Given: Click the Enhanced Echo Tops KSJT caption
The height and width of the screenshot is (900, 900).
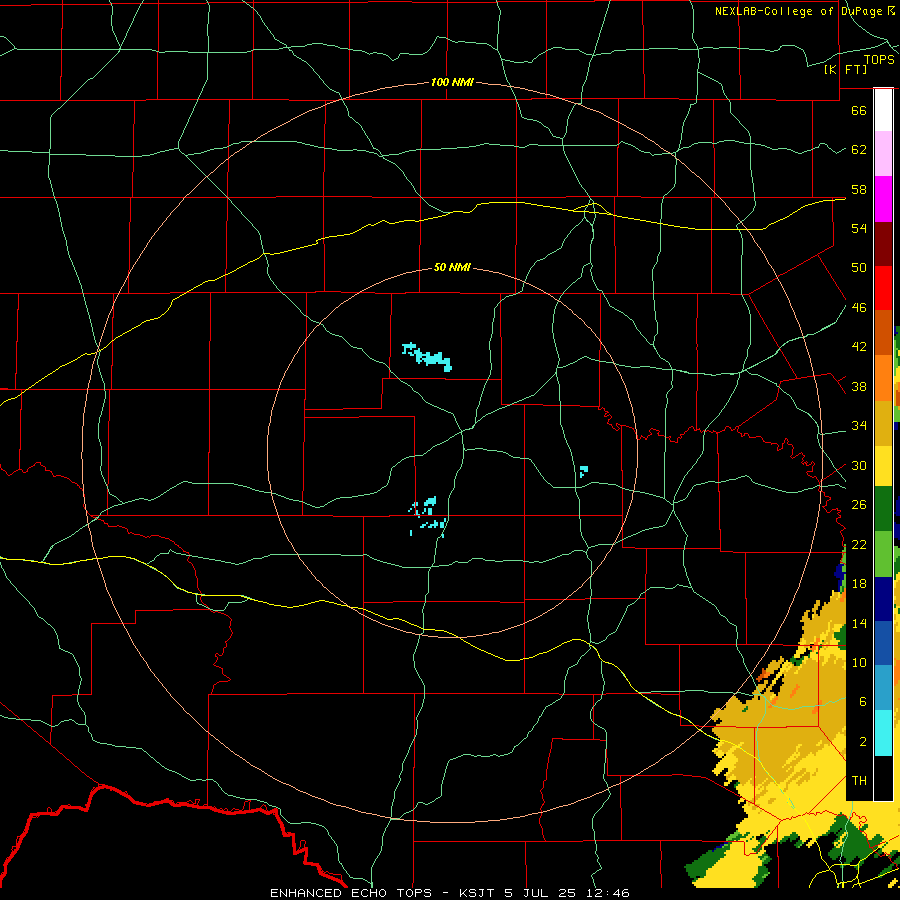Looking at the screenshot, I should click(x=449, y=893).
